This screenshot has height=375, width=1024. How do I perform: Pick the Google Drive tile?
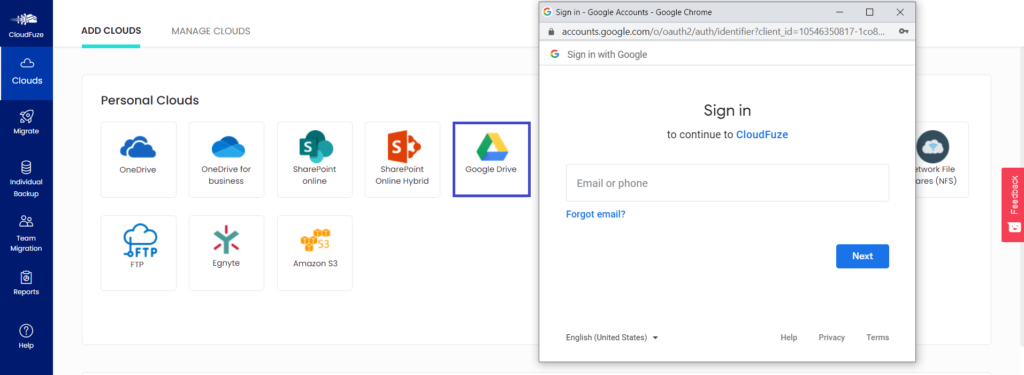point(491,159)
